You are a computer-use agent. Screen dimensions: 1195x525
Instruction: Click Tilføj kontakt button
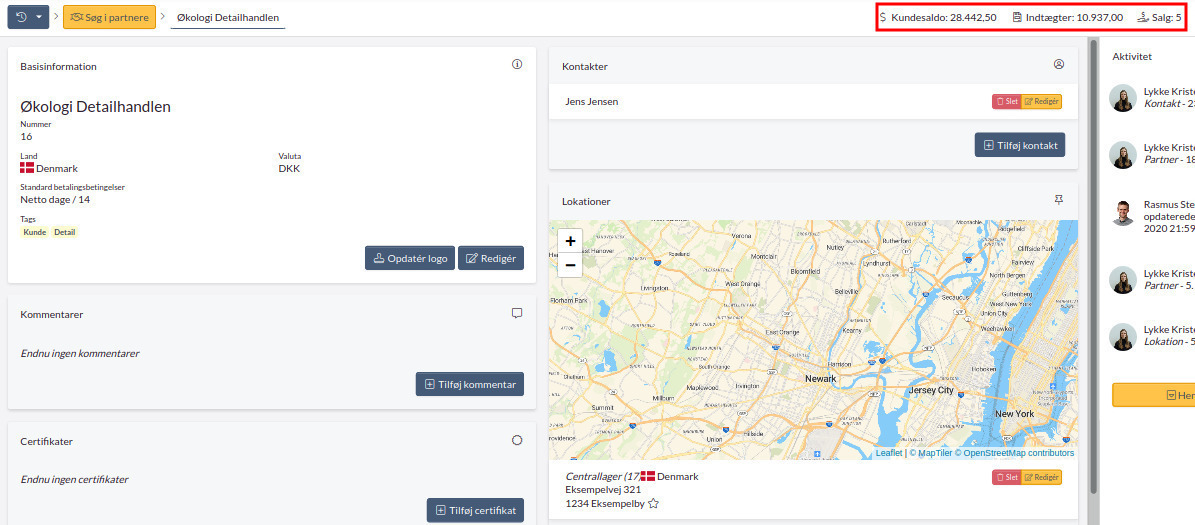(1020, 145)
